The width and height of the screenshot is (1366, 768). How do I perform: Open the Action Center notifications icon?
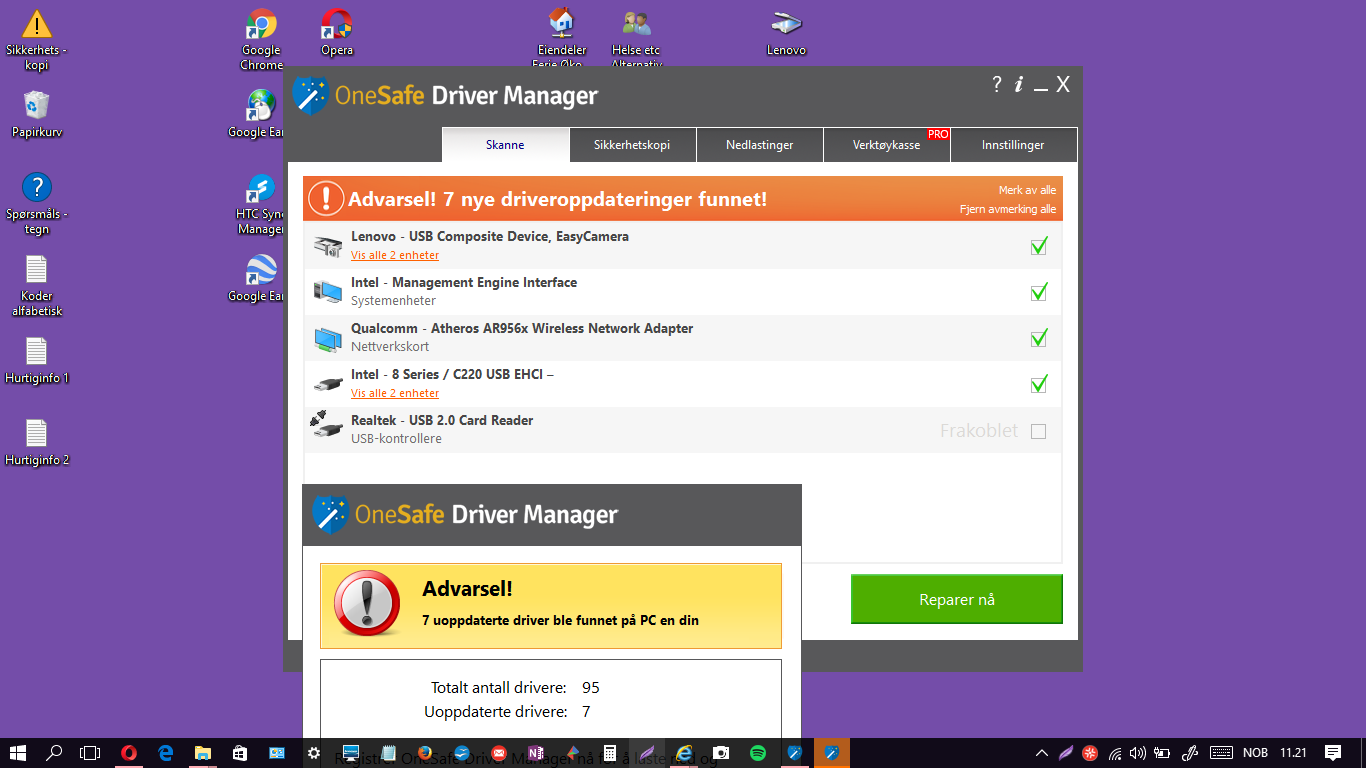pyautogui.click(x=1333, y=753)
